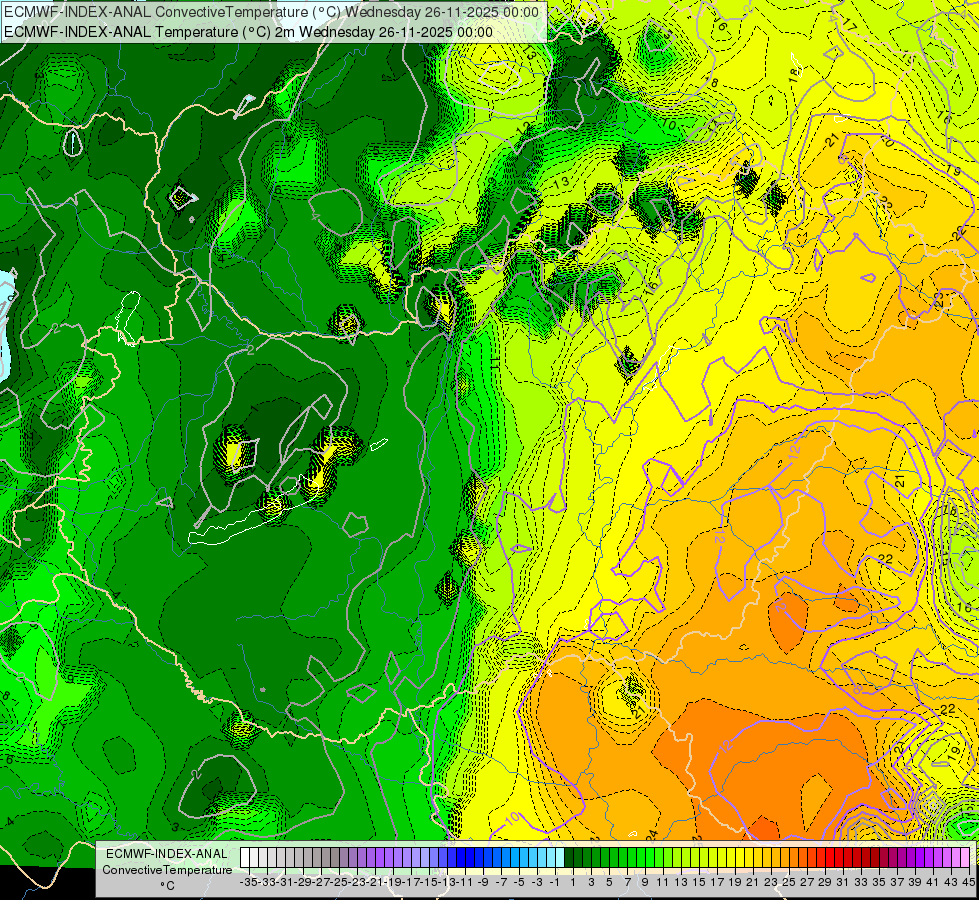979x900 pixels.
Task: Click the legend tick label 13
Action: tap(681, 883)
